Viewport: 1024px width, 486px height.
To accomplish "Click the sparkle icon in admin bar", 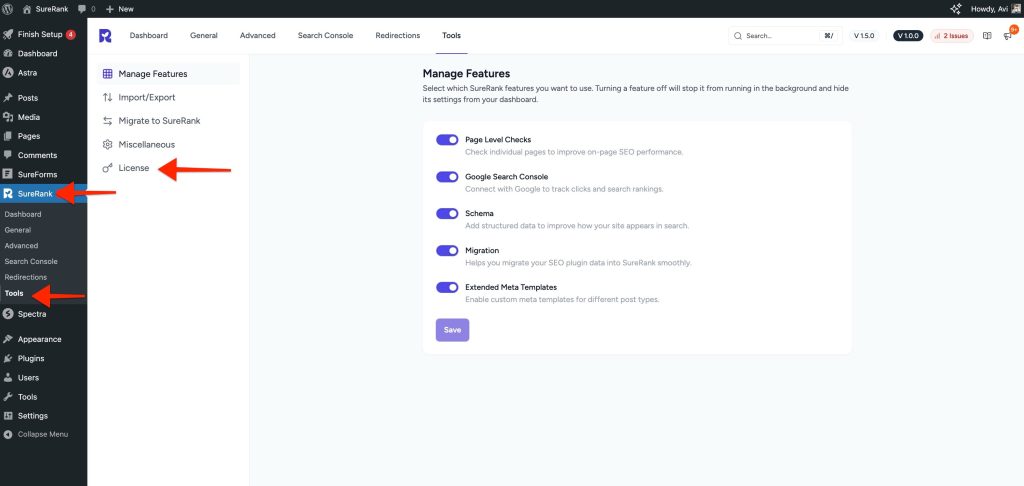I will click(955, 9).
